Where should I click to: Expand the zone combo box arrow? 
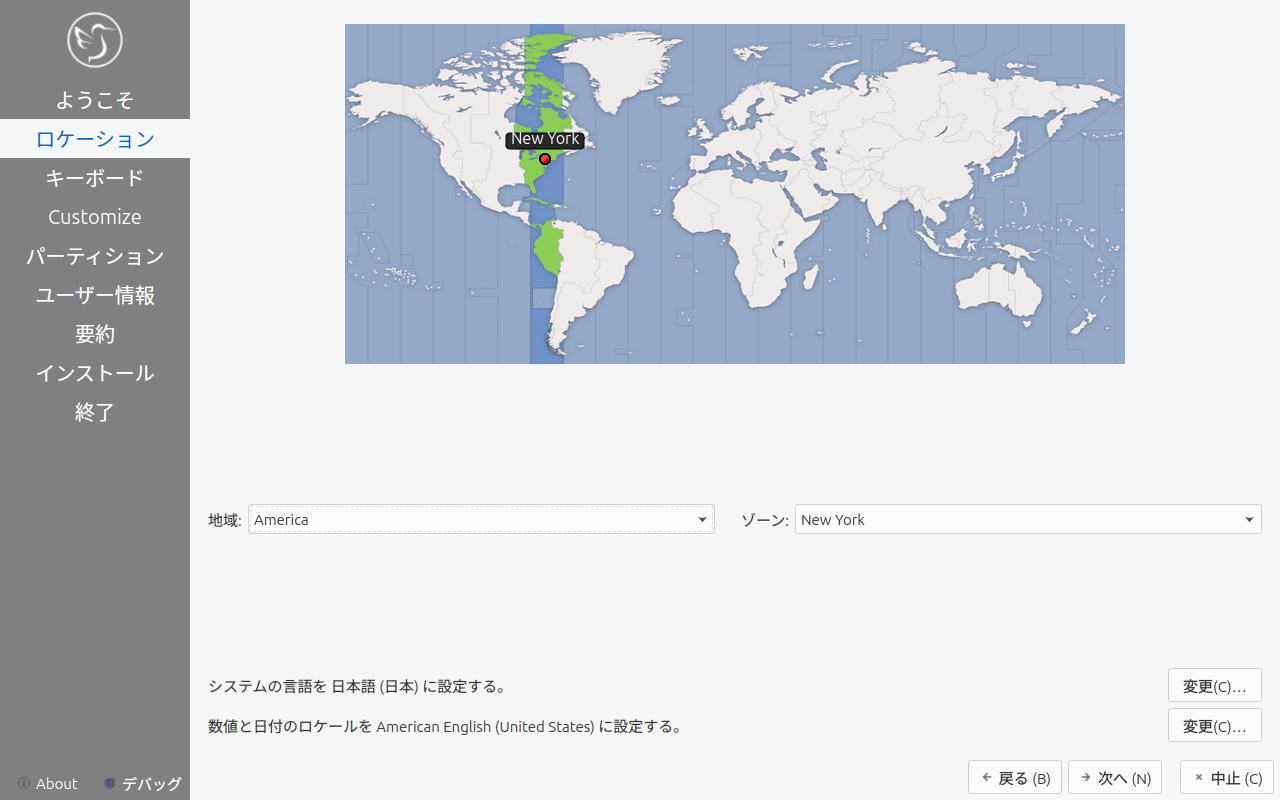coord(1249,520)
